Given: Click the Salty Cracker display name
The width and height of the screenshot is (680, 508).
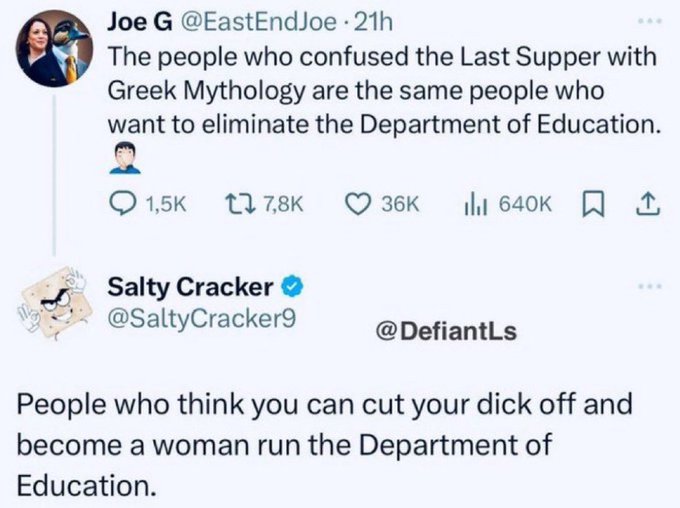Looking at the screenshot, I should pos(190,287).
